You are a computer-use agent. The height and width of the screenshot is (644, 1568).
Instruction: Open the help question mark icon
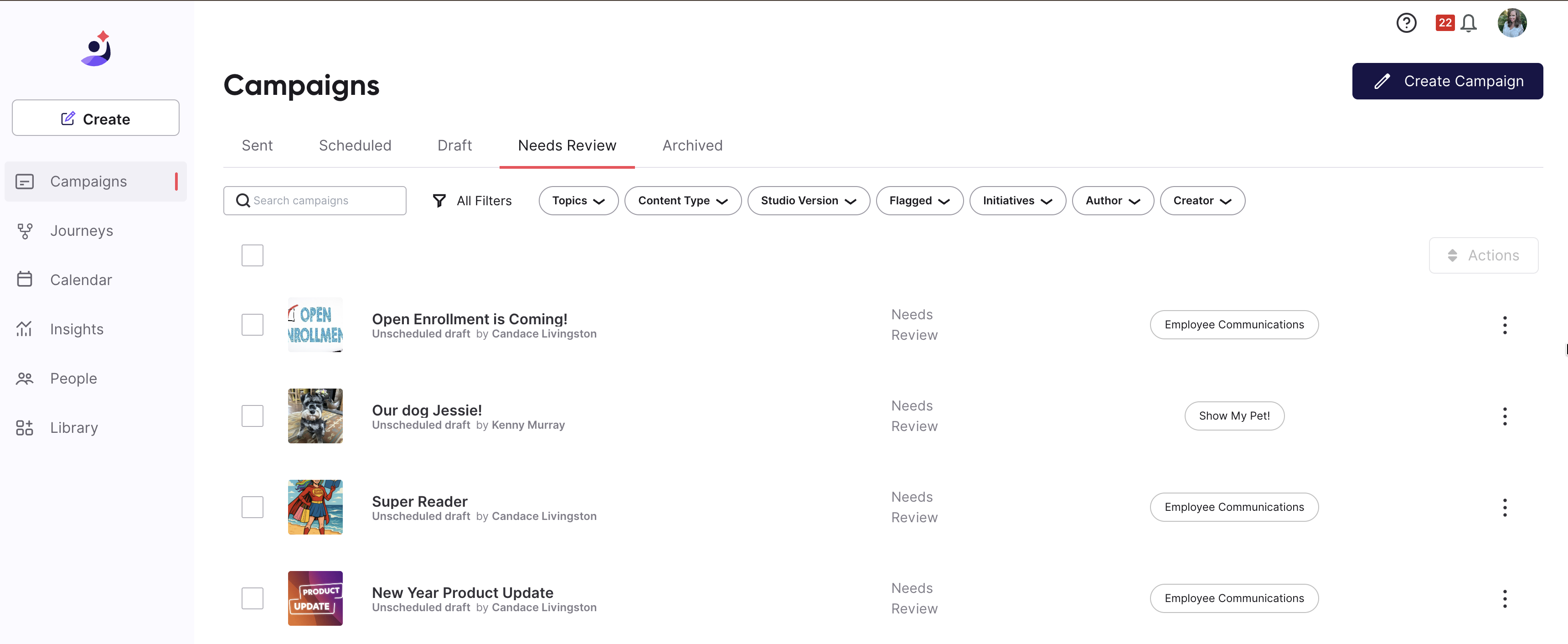(1406, 23)
